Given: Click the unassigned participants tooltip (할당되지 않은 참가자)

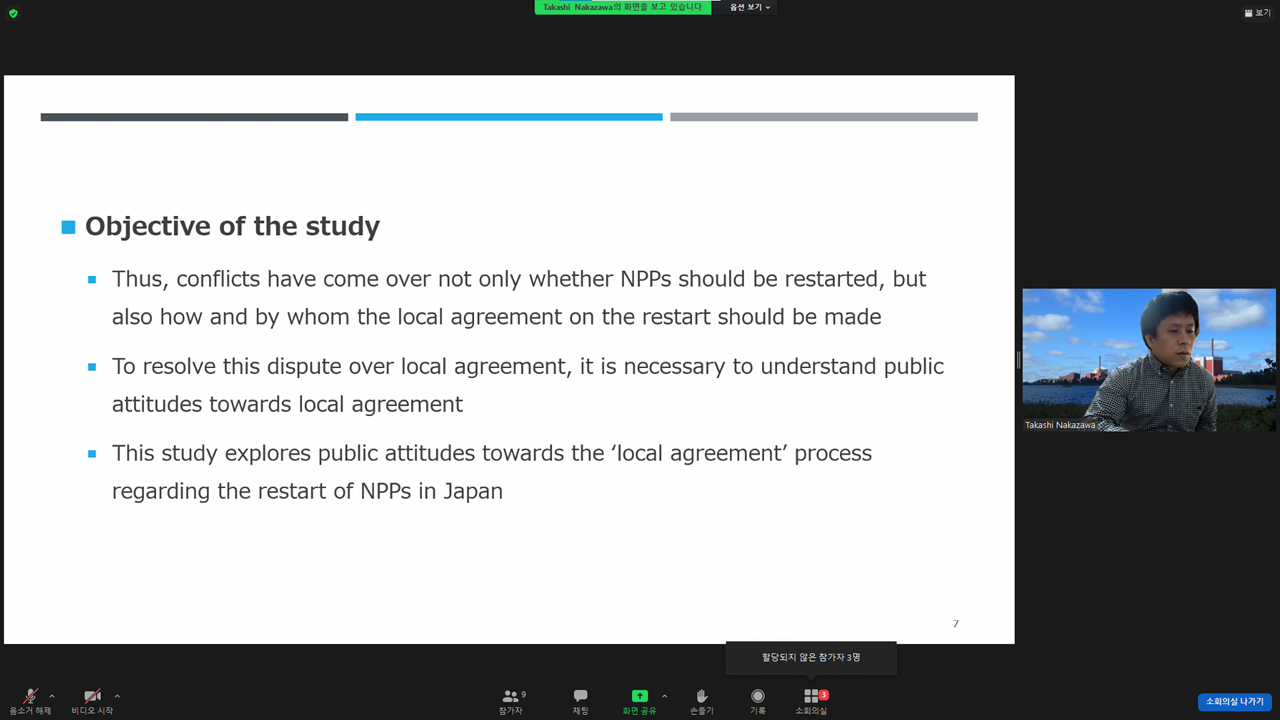Looking at the screenshot, I should click(x=811, y=657).
